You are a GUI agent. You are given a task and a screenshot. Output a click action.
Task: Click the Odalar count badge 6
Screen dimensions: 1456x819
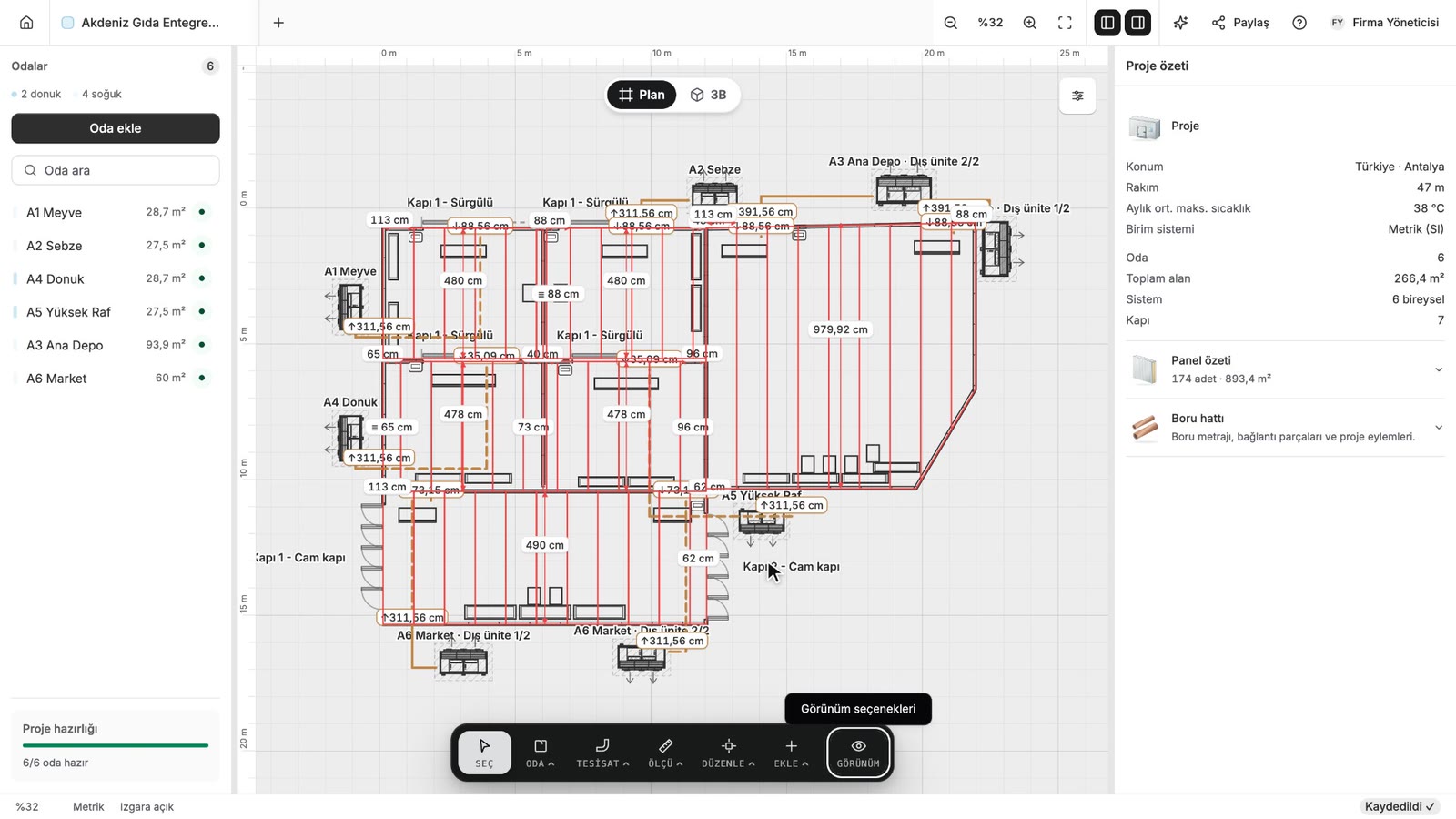[x=210, y=66]
